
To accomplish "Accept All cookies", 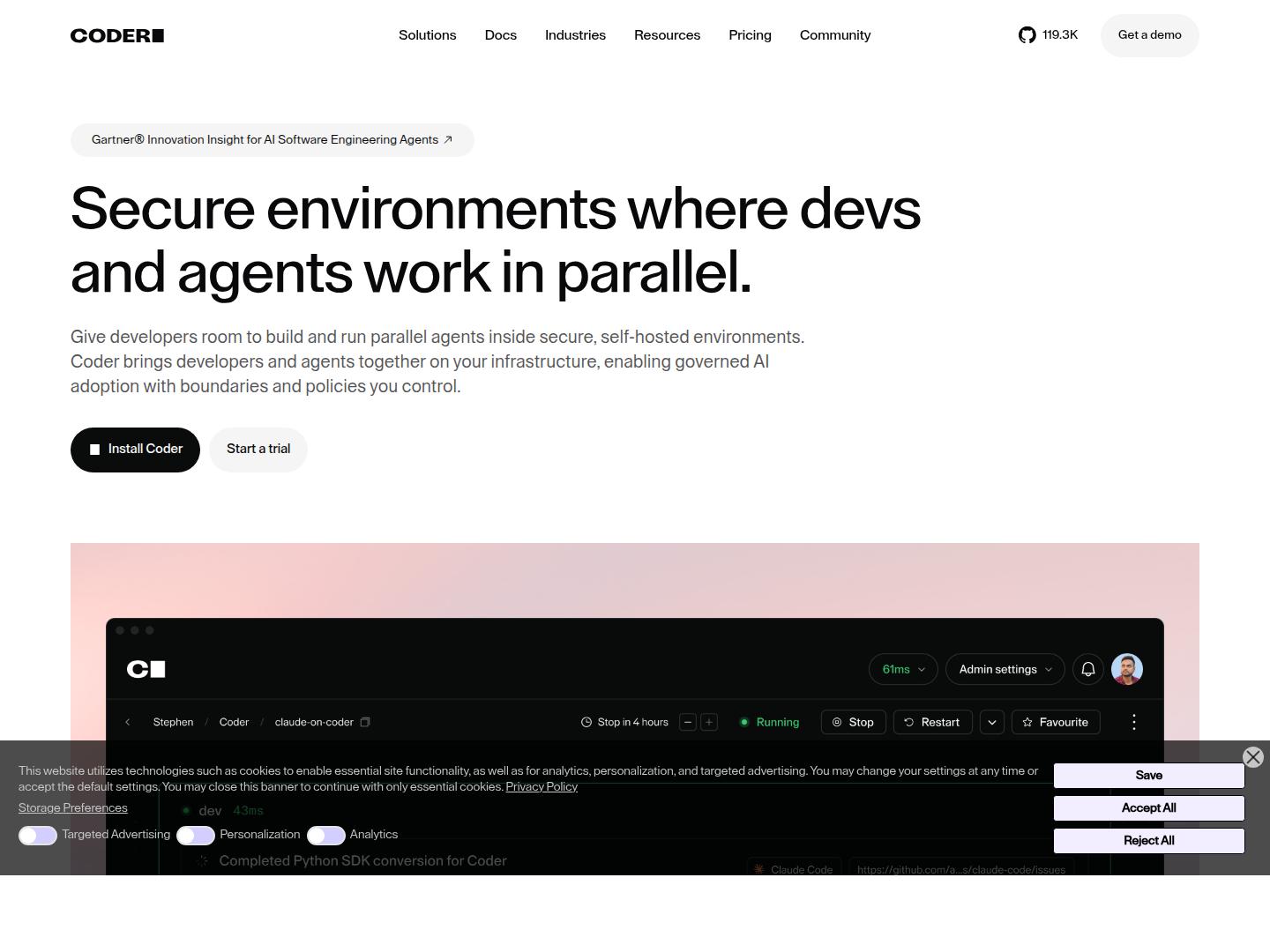I will tap(1149, 808).
